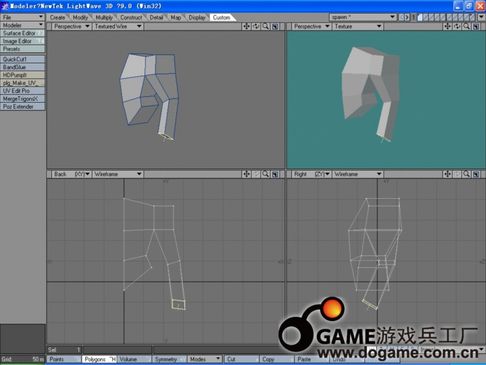Viewport: 486px width, 365px height.
Task: Click rotate icon in teal Texture viewport
Action: tap(457, 26)
